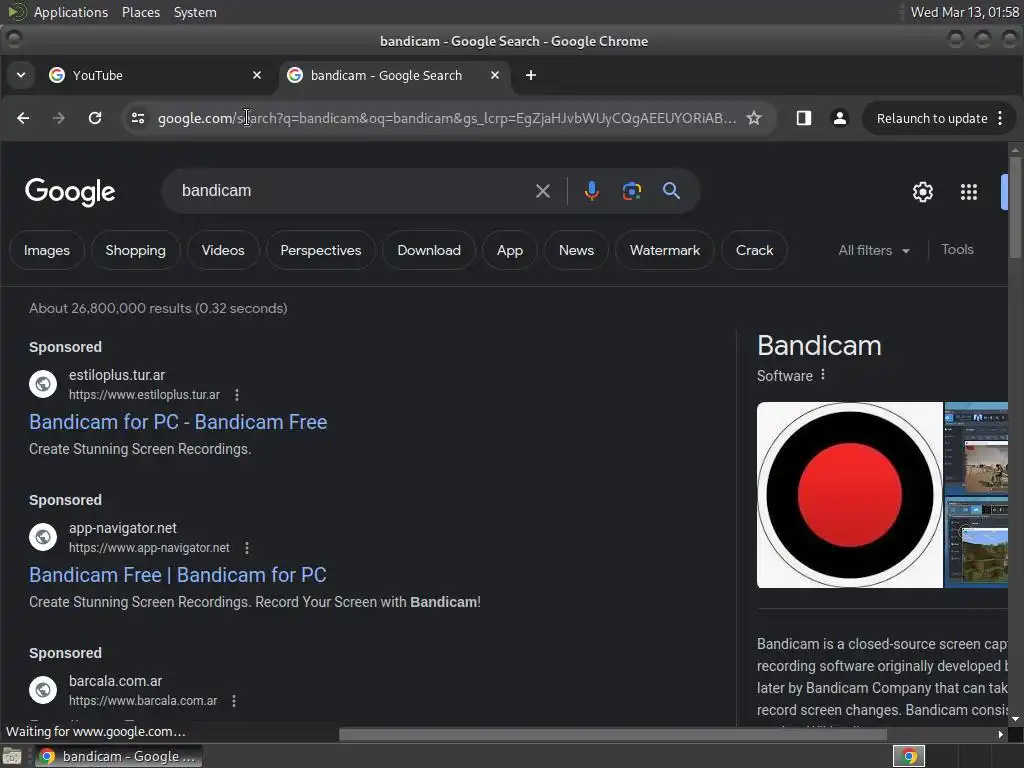1024x768 pixels.
Task: Filter results by Shopping
Action: coord(136,250)
